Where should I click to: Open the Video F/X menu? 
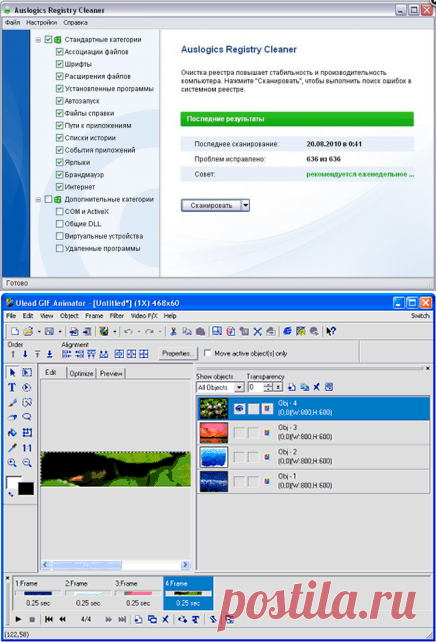(x=144, y=316)
